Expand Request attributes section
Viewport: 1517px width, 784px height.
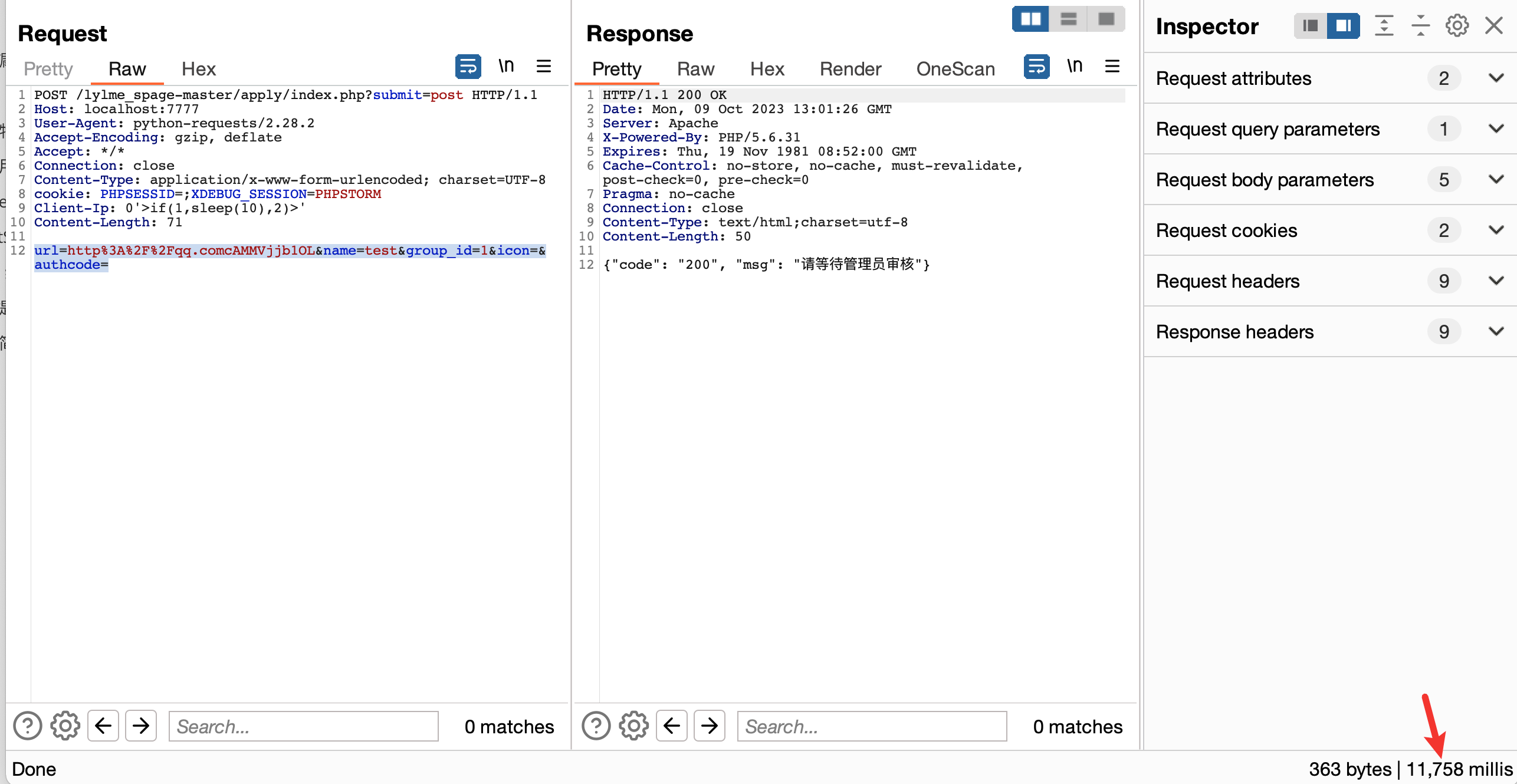[x=1496, y=78]
